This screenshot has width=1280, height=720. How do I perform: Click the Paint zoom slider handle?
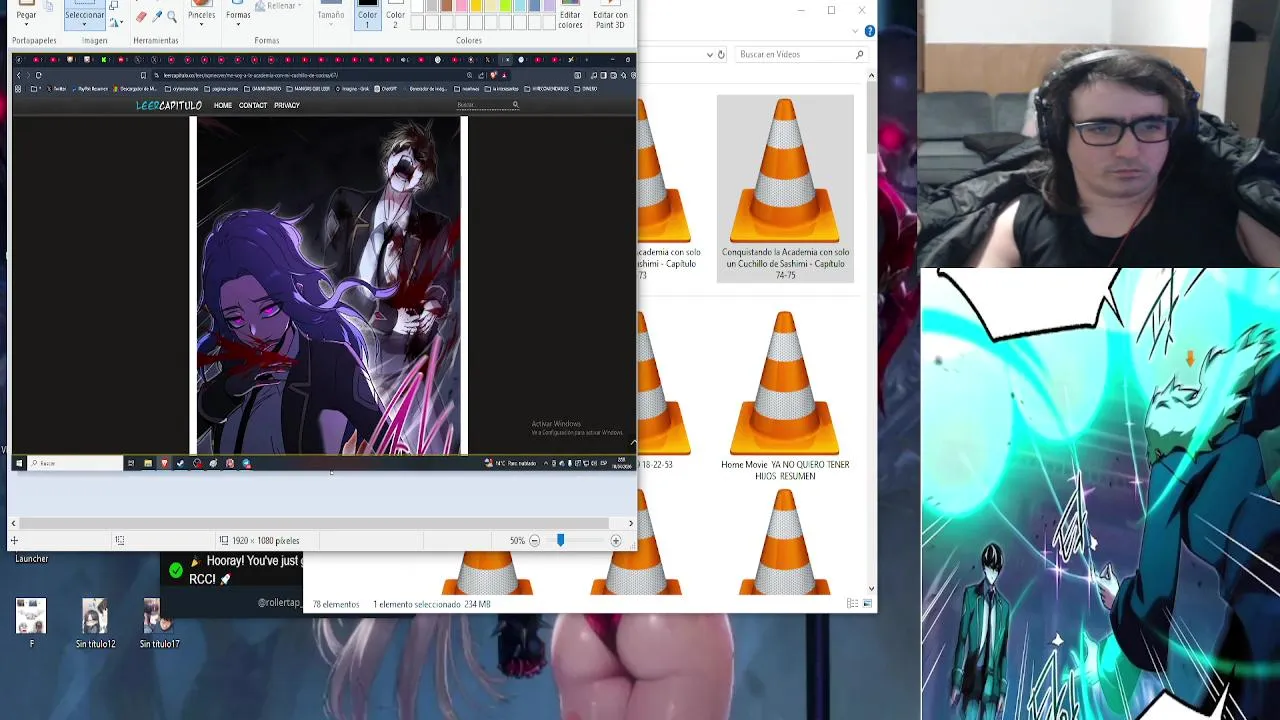(560, 541)
